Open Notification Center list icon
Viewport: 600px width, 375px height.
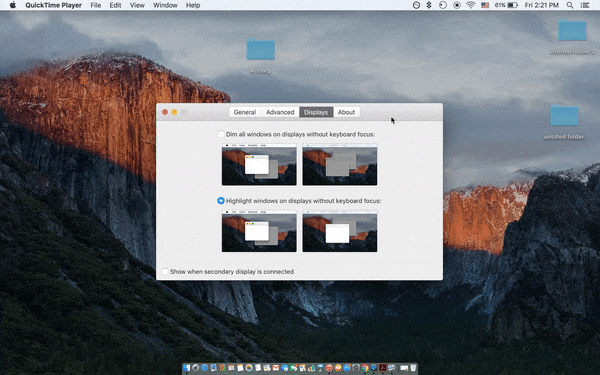[585, 5]
